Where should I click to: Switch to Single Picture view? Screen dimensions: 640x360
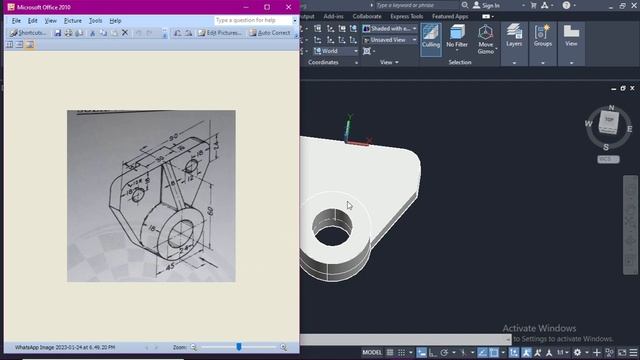pyautogui.click(x=29, y=44)
